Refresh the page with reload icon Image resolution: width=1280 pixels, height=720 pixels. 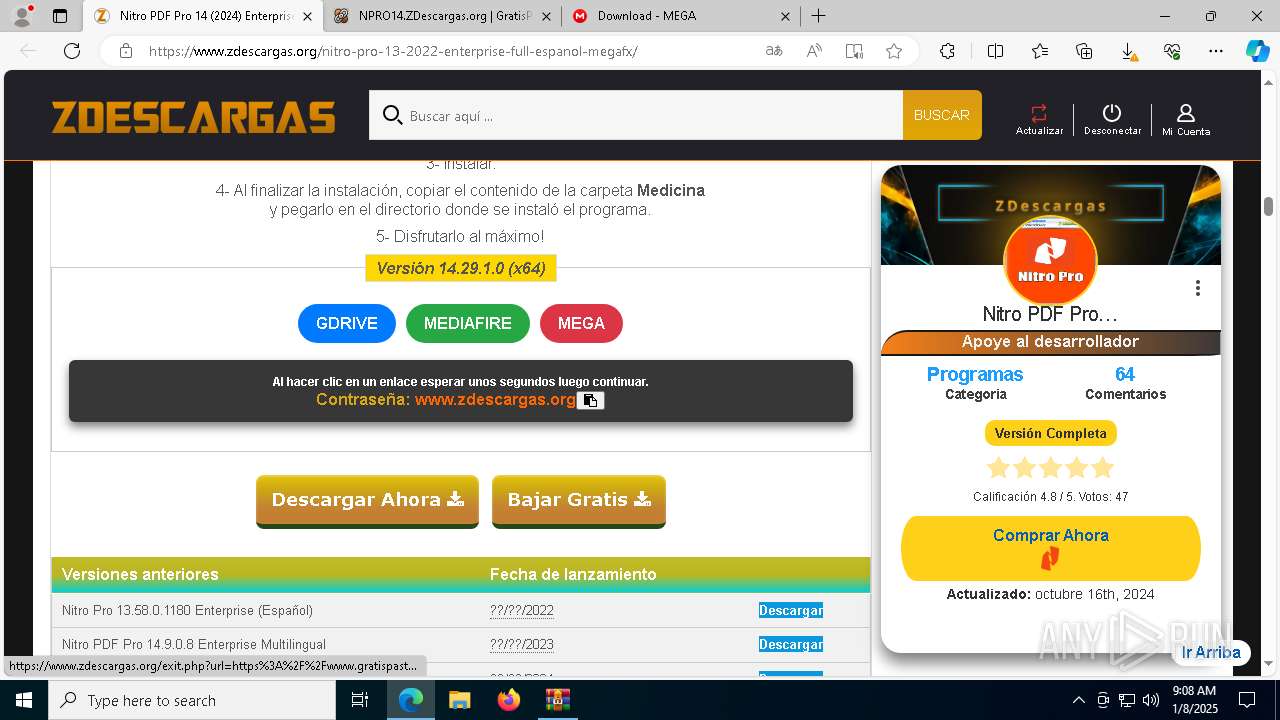(x=72, y=51)
